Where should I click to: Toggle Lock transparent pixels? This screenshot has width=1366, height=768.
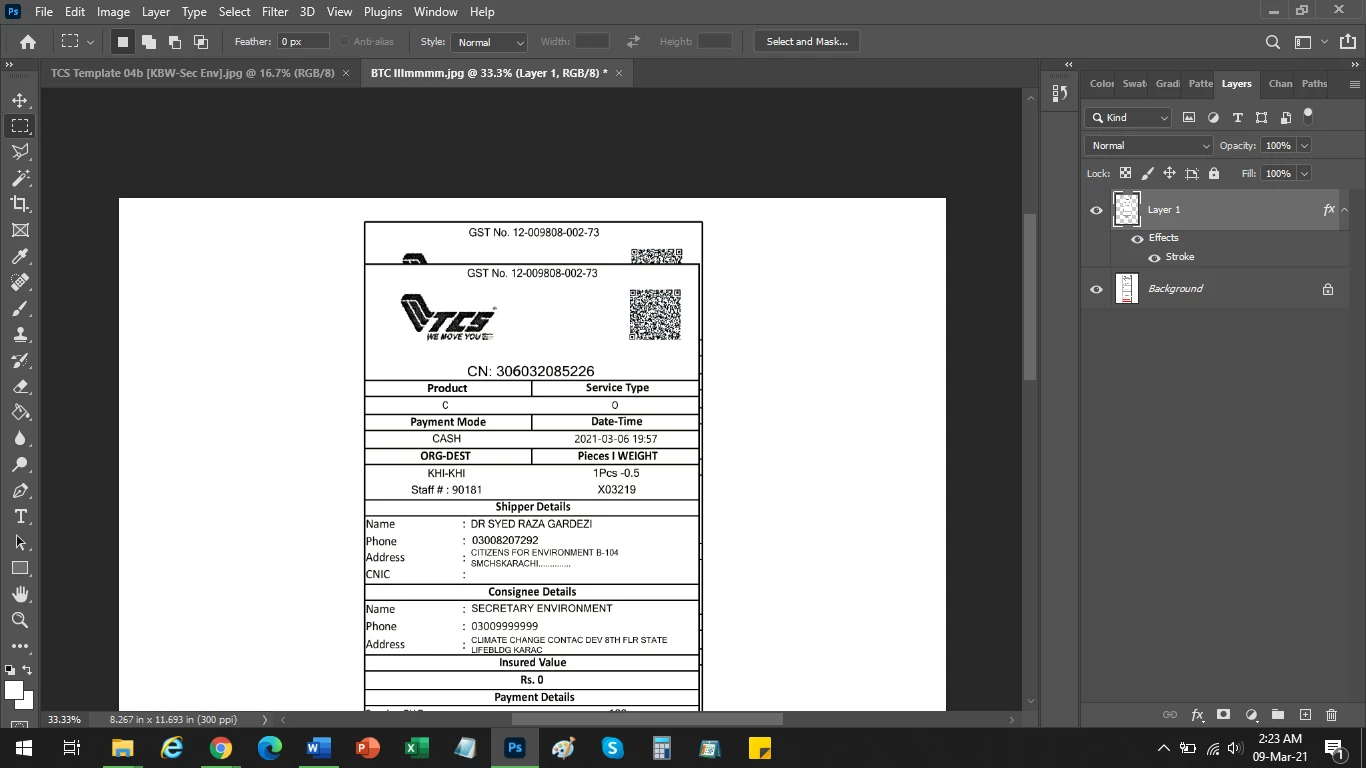[1125, 173]
